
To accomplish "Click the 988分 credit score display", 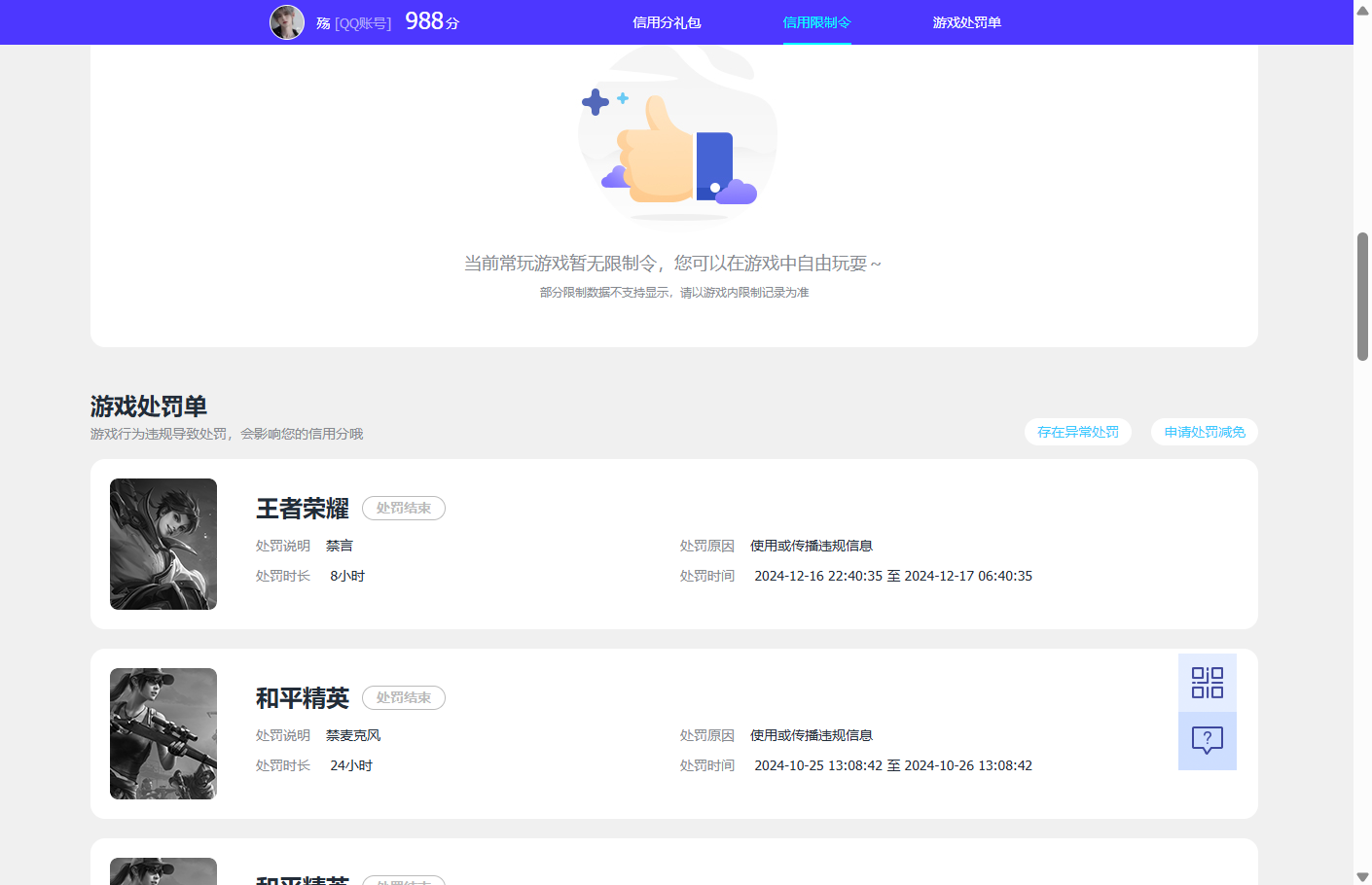I will coord(431,20).
